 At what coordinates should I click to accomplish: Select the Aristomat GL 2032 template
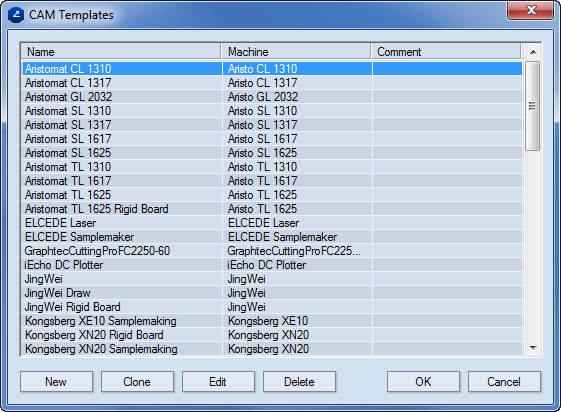(272, 97)
